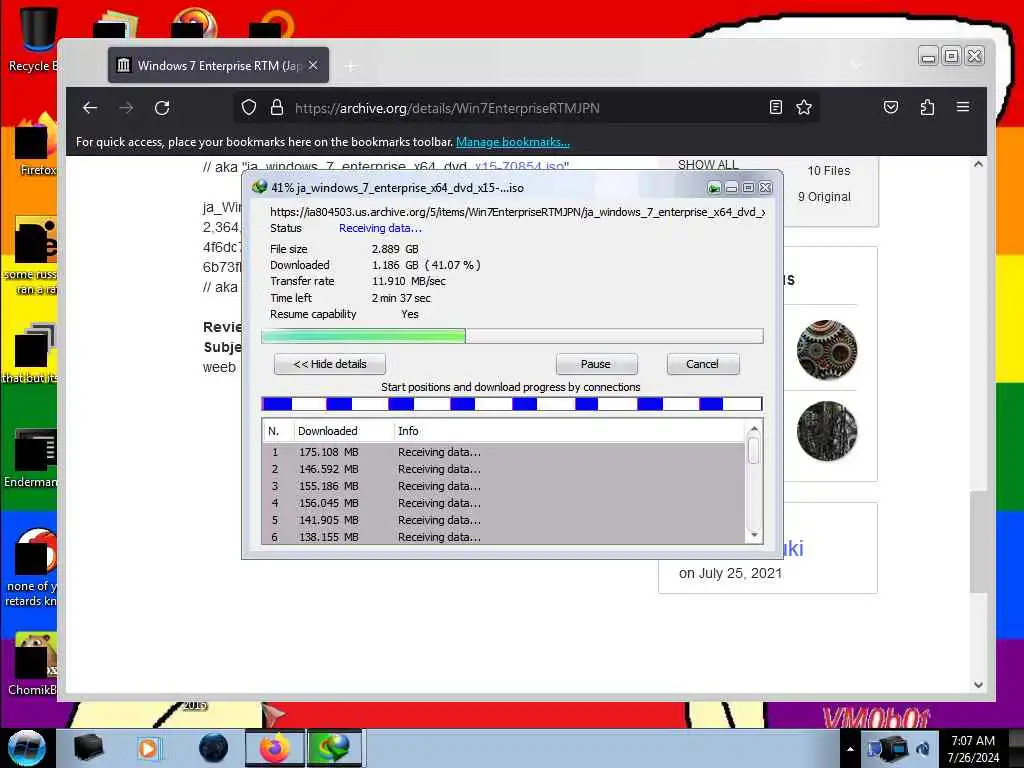Select connection row 4 with 156.045 MB
This screenshot has height=768, width=1024.
503,503
